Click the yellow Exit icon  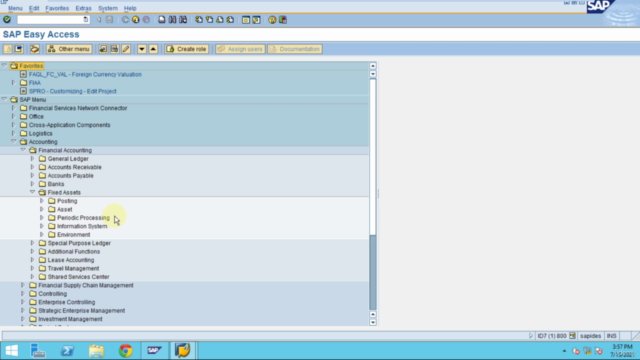[136, 20]
